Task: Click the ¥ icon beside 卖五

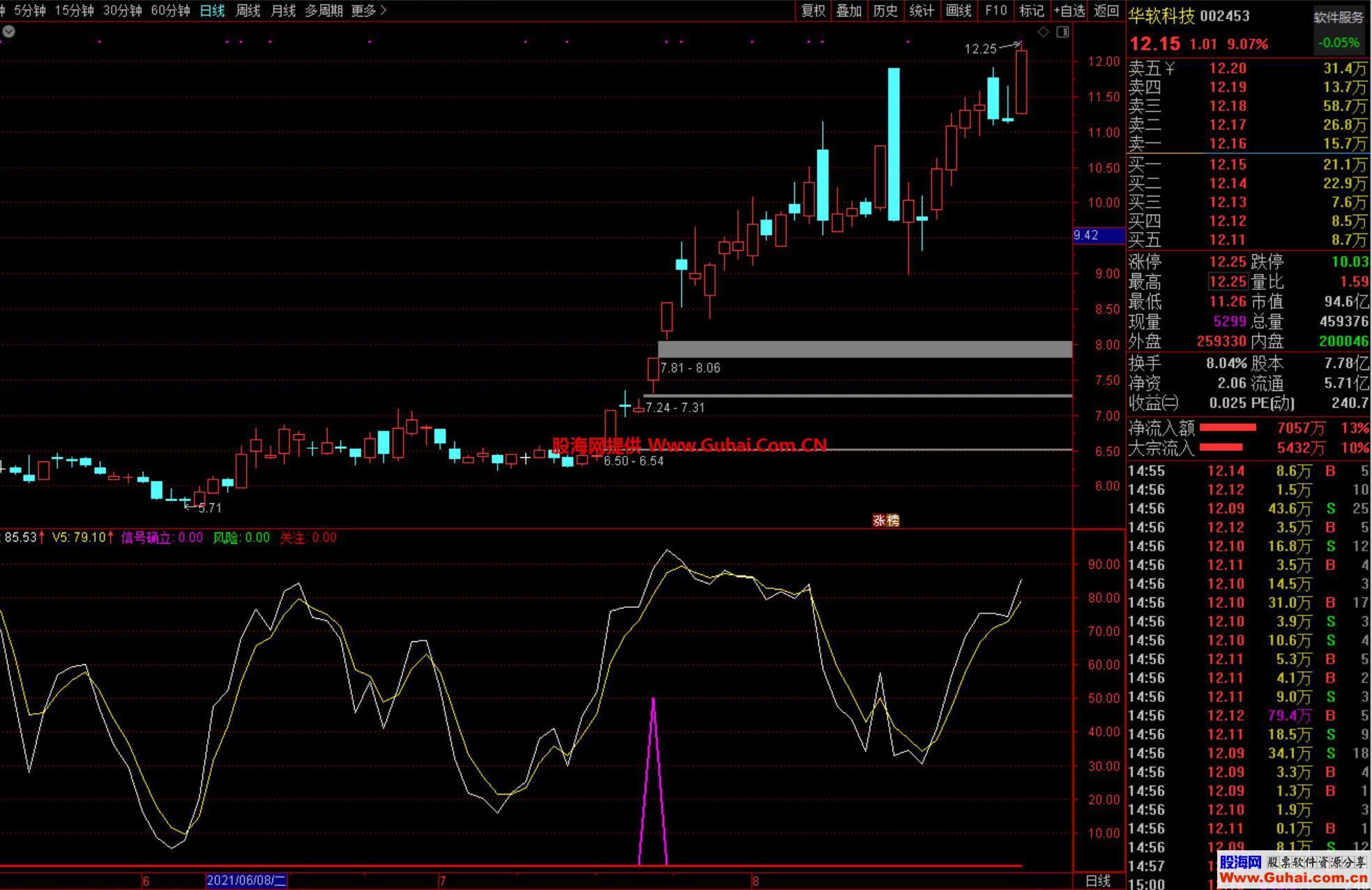Action: [x=1170, y=68]
